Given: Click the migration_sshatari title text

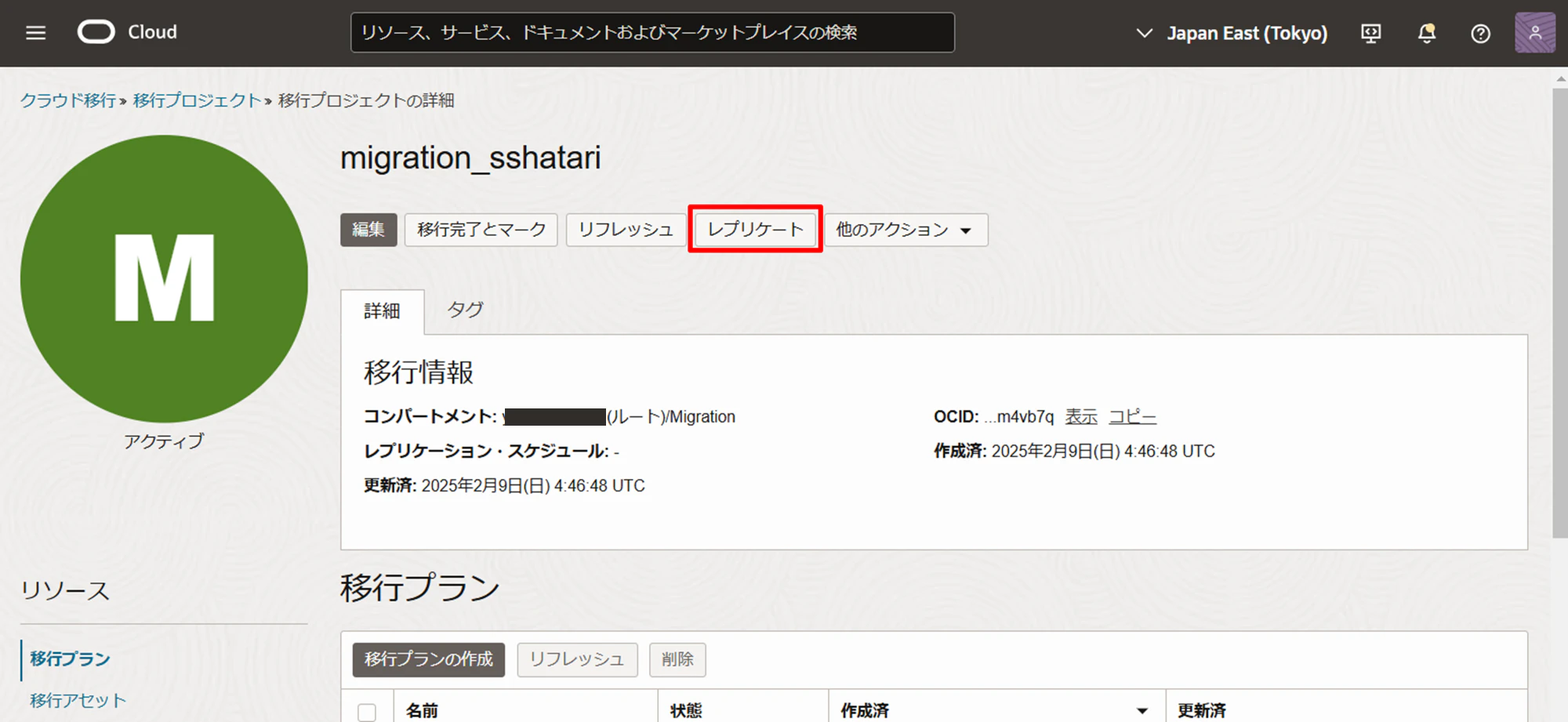Looking at the screenshot, I should click(x=470, y=158).
